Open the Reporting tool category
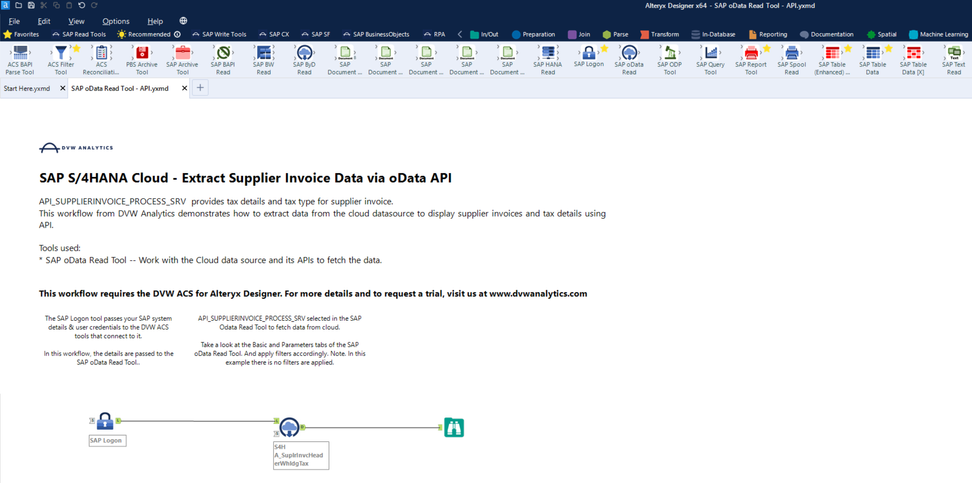This screenshot has height=483, width=972. (x=768, y=34)
